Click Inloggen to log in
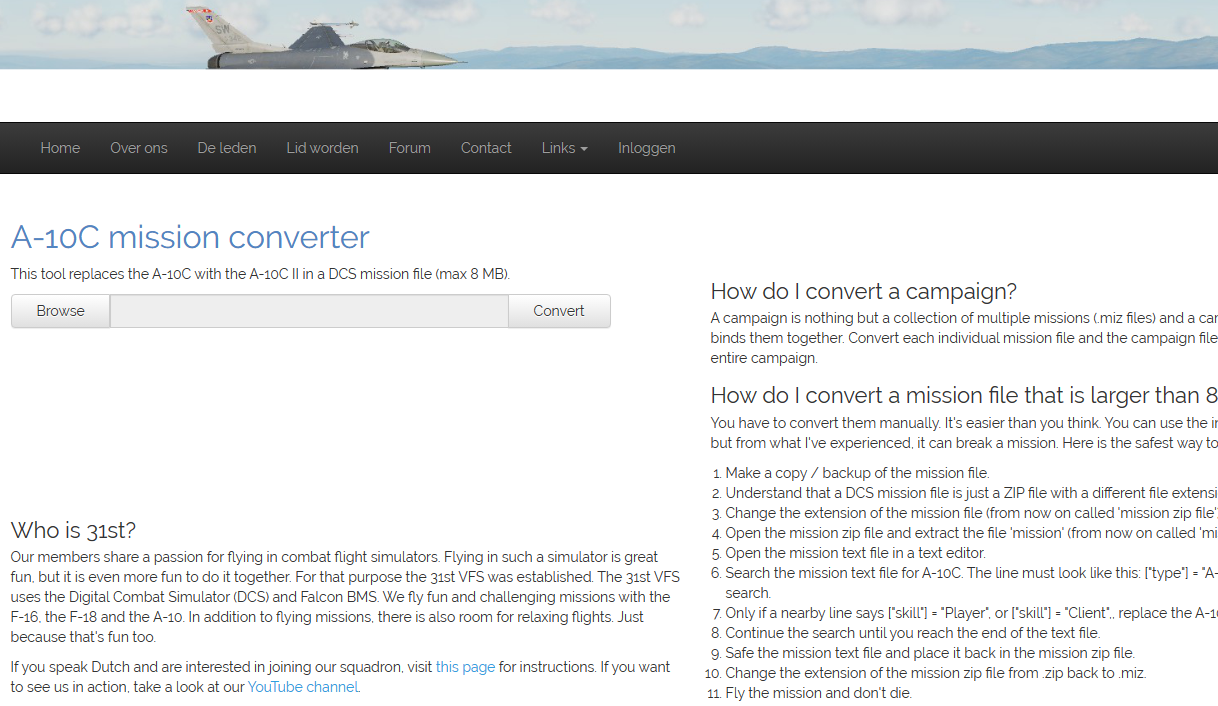1218x706 pixels. [x=647, y=148]
